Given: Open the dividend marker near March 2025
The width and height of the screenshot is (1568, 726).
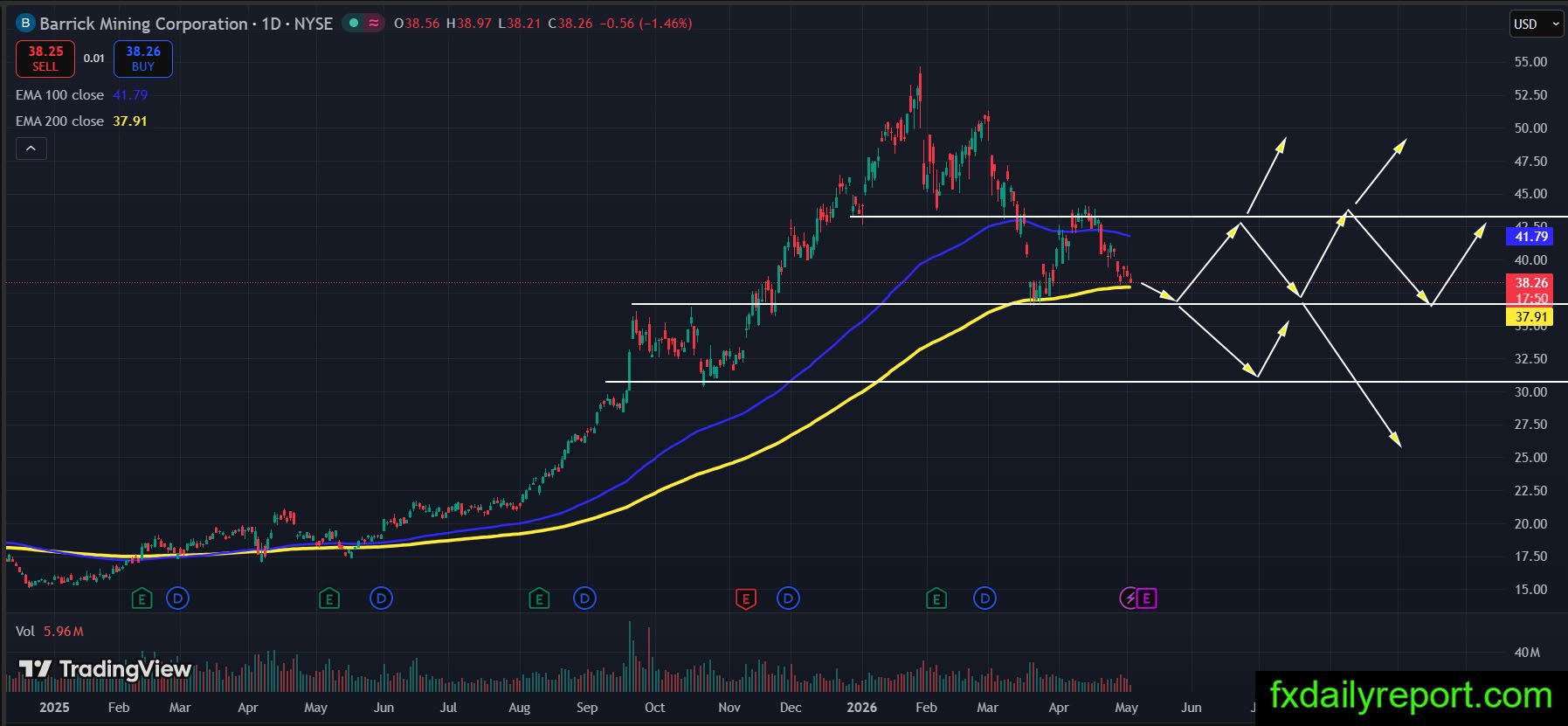Looking at the screenshot, I should pyautogui.click(x=177, y=598).
